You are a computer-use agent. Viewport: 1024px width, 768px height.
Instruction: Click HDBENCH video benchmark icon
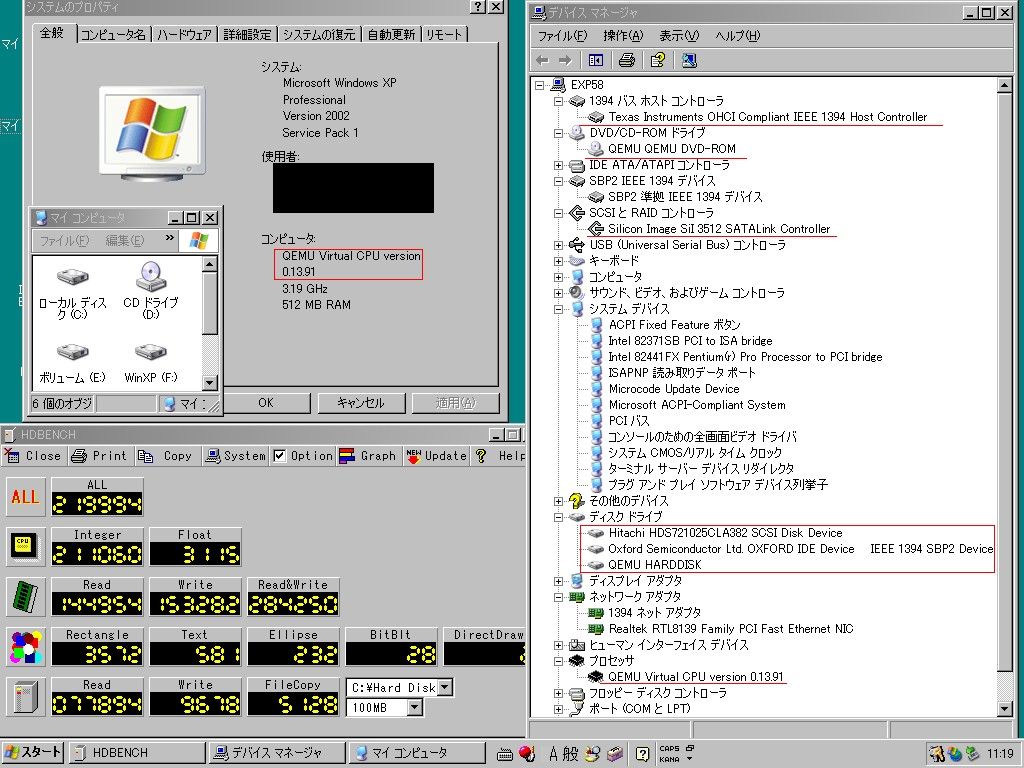click(25, 647)
